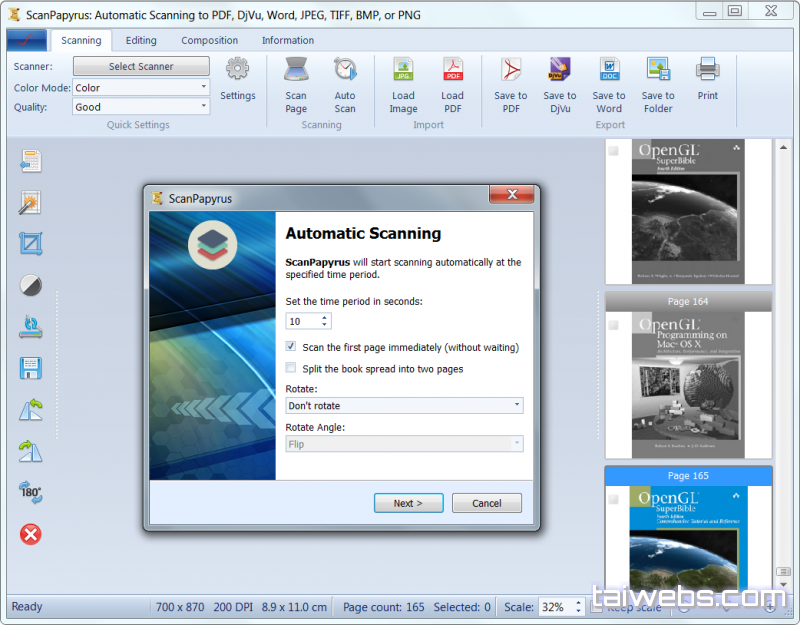This screenshot has height=625, width=800.
Task: Export using Save to DjVu
Action: pyautogui.click(x=560, y=71)
